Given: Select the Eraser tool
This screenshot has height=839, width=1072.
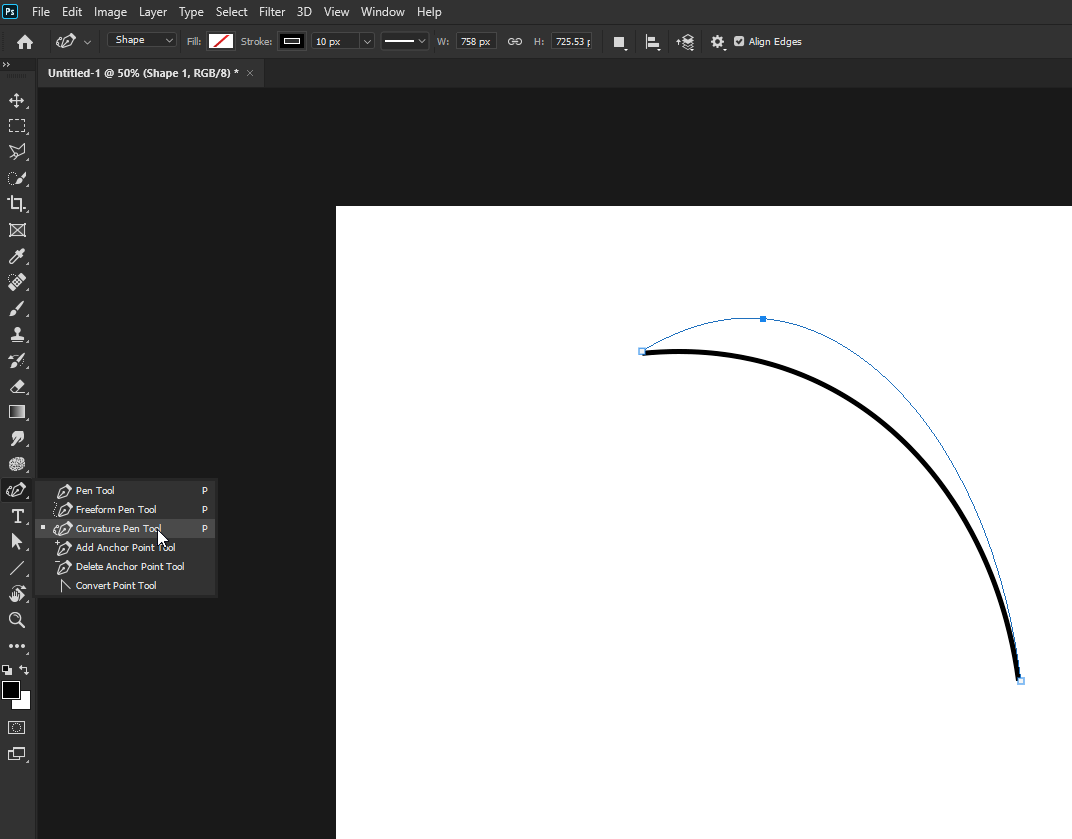Looking at the screenshot, I should 17,386.
